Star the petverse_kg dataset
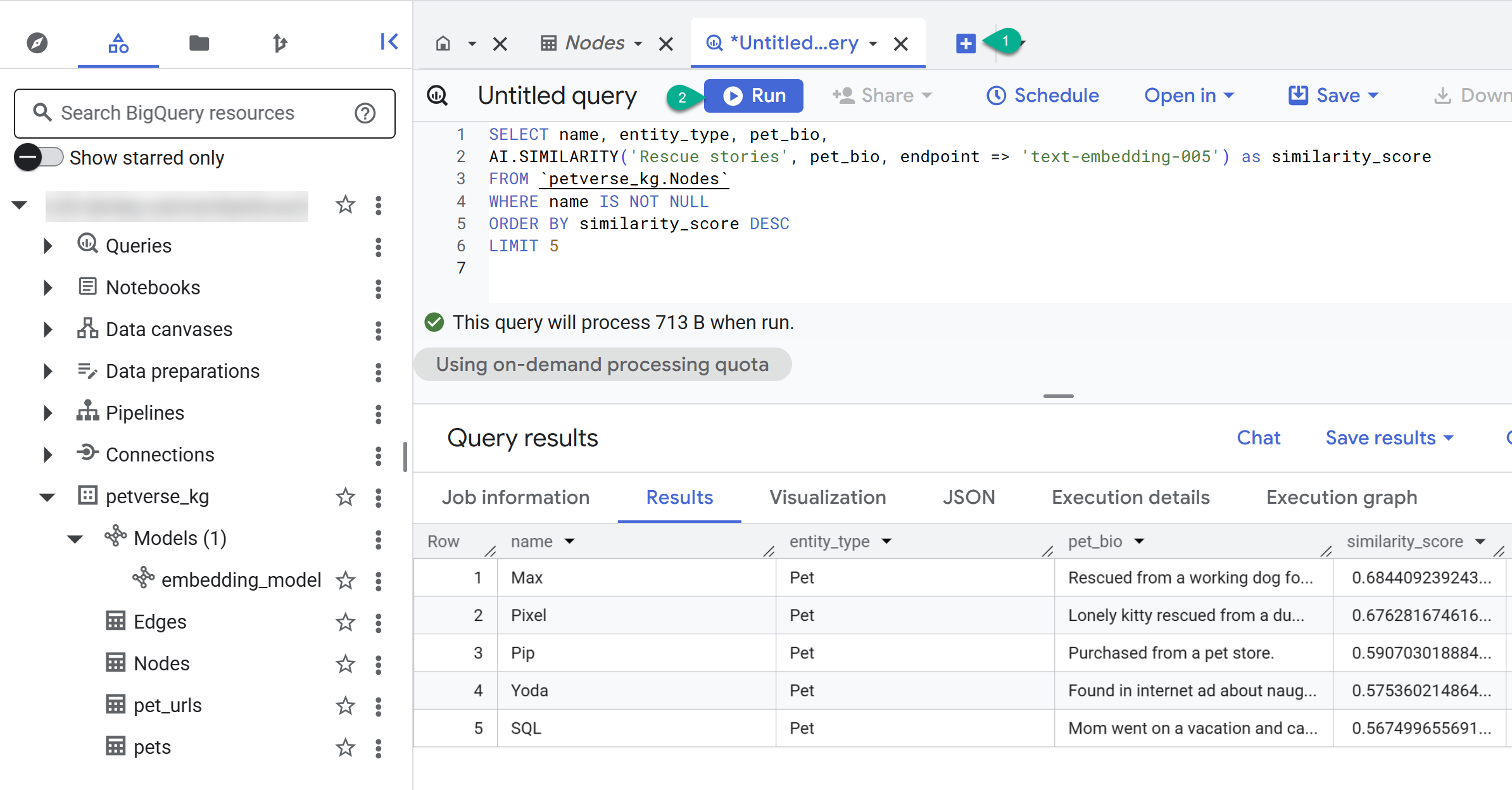This screenshot has width=1512, height=790. point(345,497)
